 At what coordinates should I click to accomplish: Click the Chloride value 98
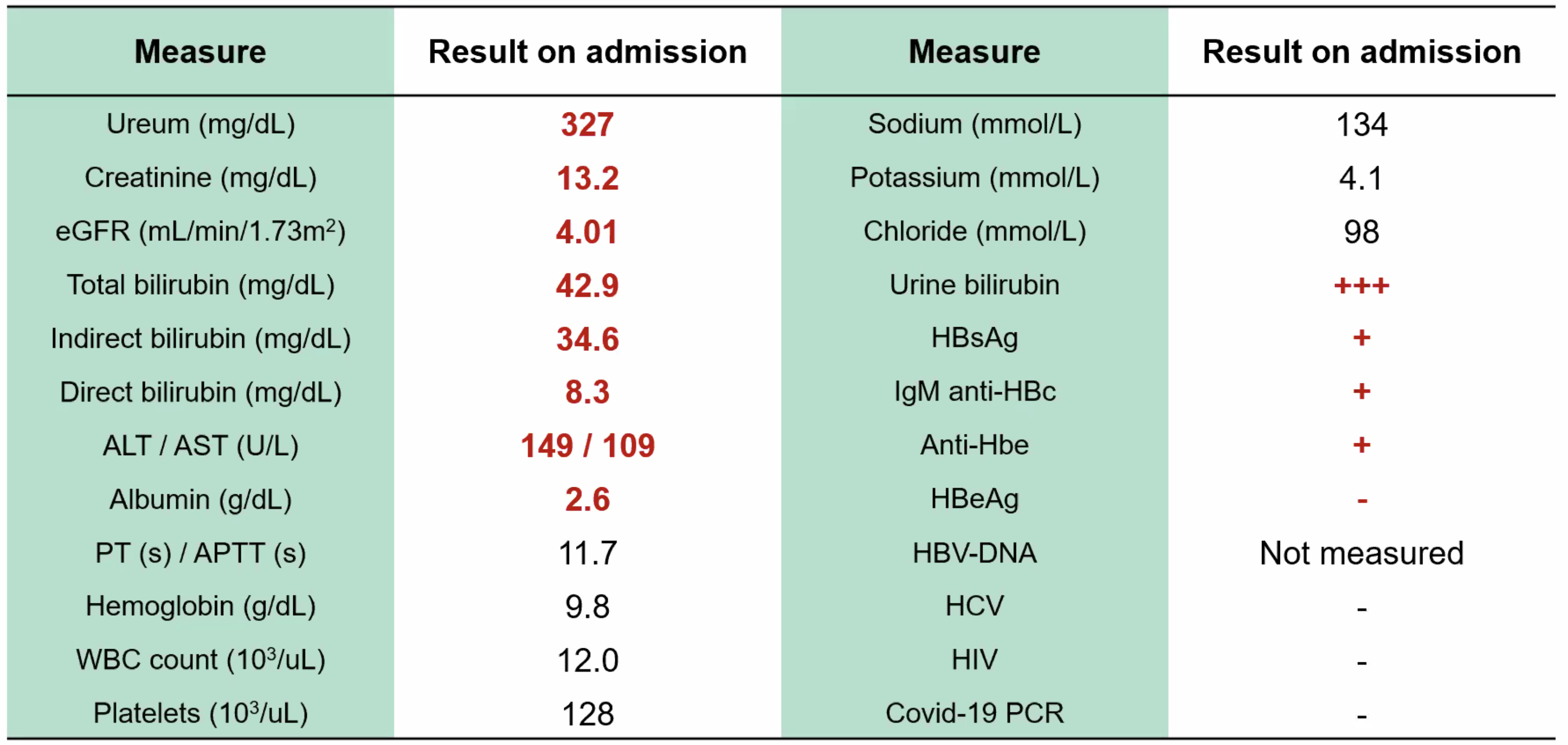1361,232
